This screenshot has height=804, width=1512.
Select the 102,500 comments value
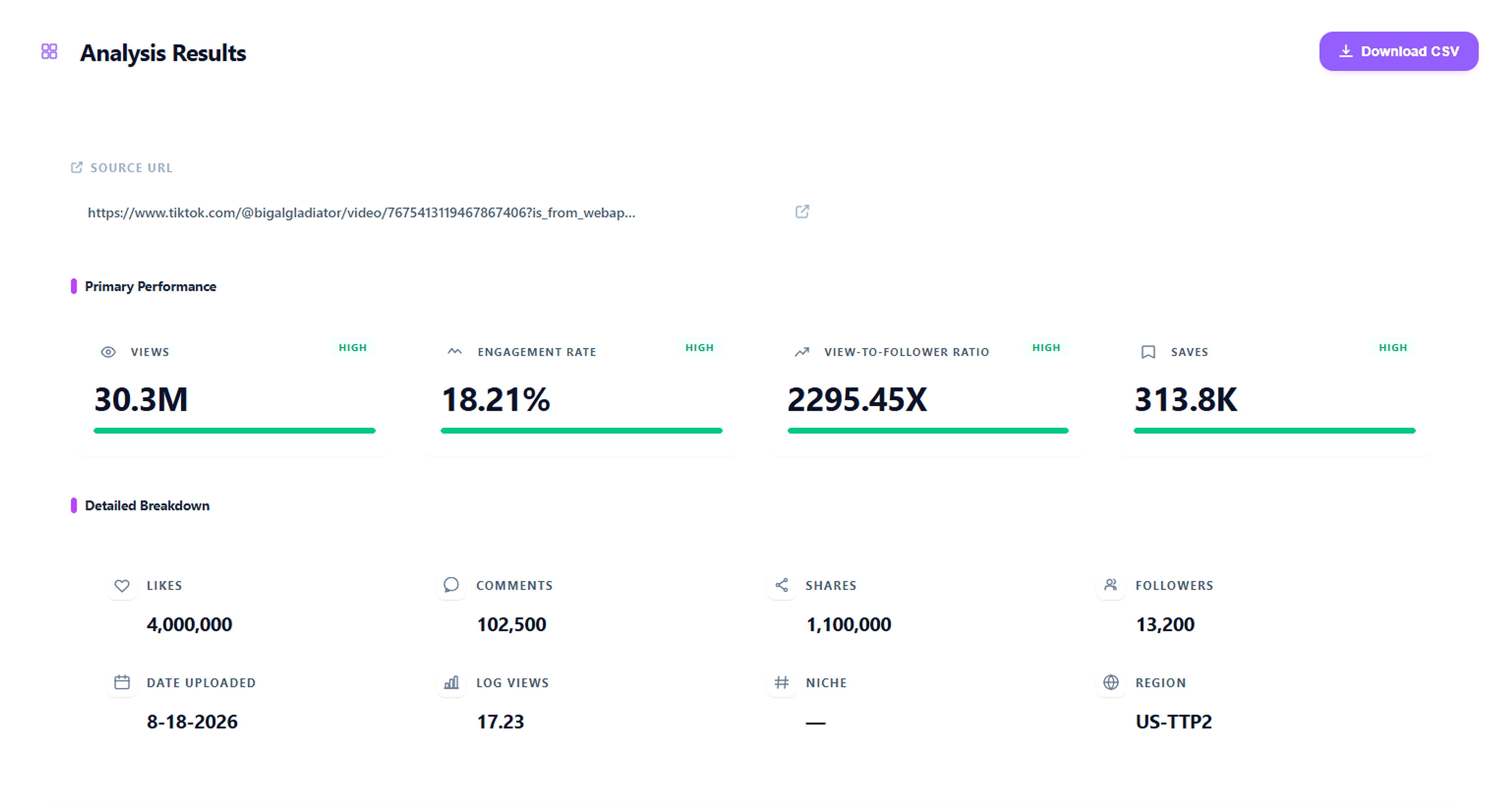[x=512, y=624]
